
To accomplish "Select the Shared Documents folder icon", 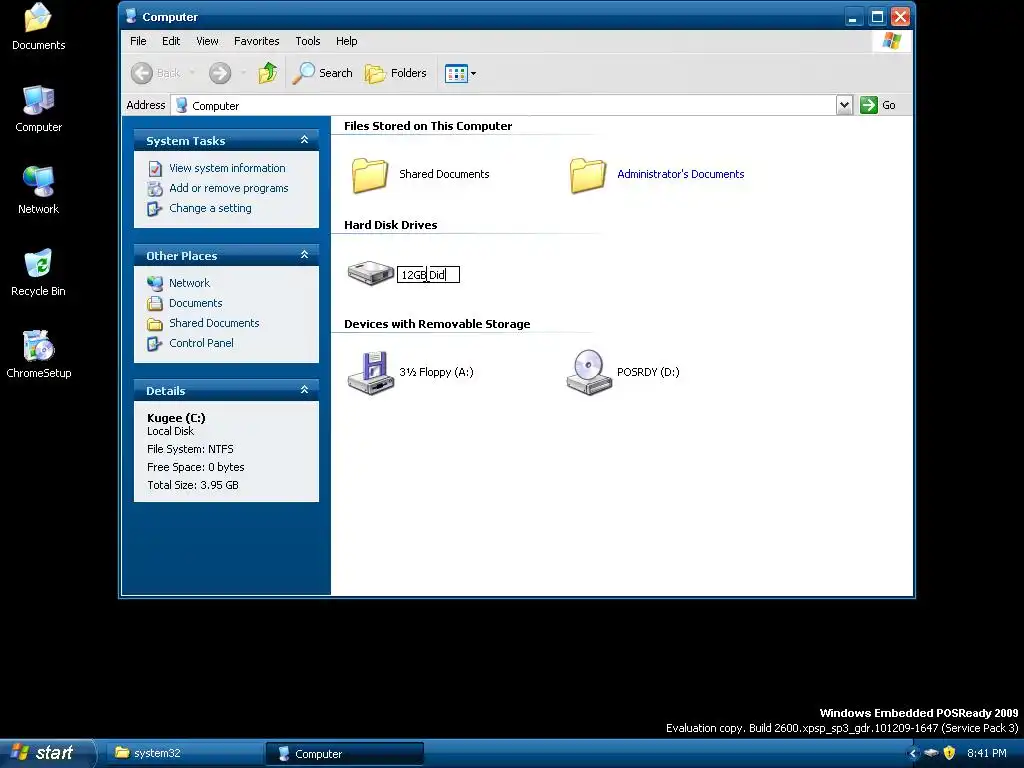I will (x=370, y=175).
